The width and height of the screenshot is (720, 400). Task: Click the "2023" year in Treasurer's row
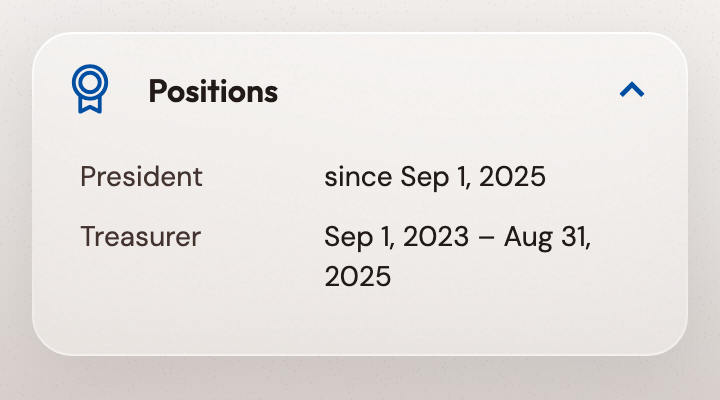(436, 237)
